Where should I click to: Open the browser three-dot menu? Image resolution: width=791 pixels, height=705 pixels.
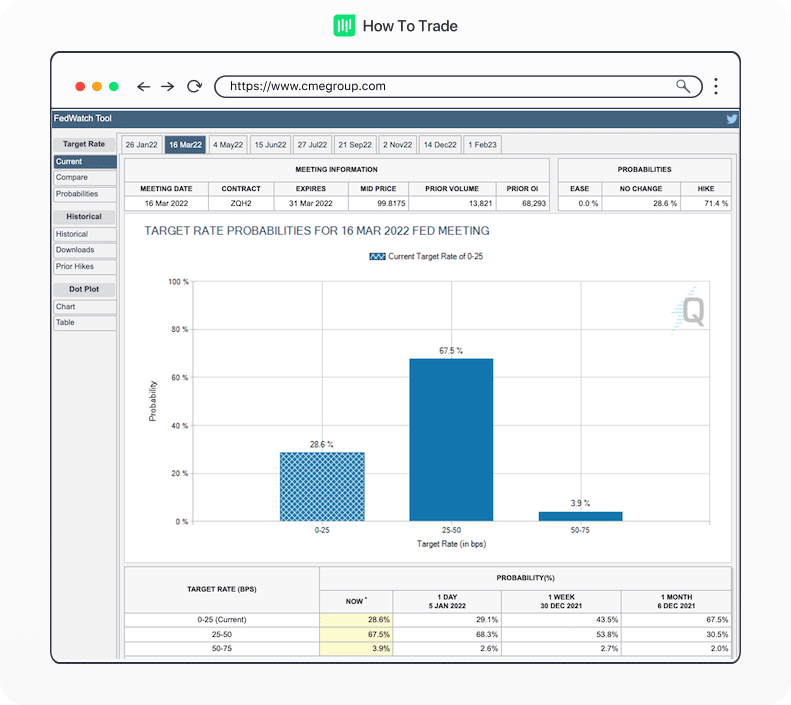tap(716, 87)
